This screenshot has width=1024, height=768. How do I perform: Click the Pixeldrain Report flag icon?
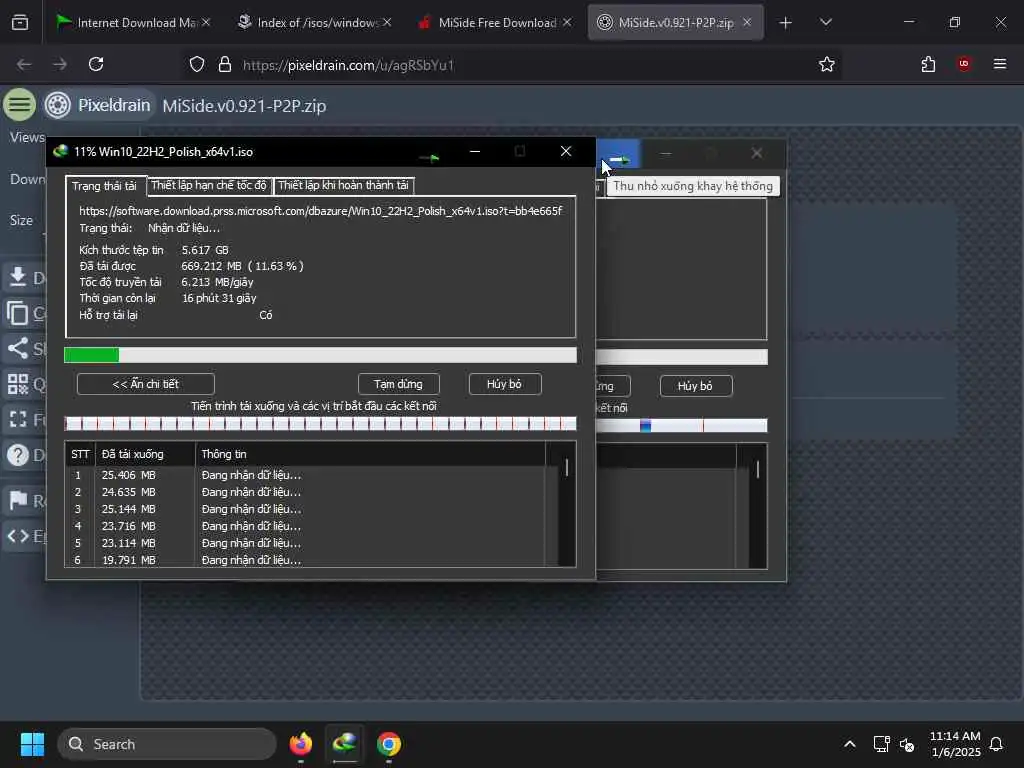click(18, 501)
